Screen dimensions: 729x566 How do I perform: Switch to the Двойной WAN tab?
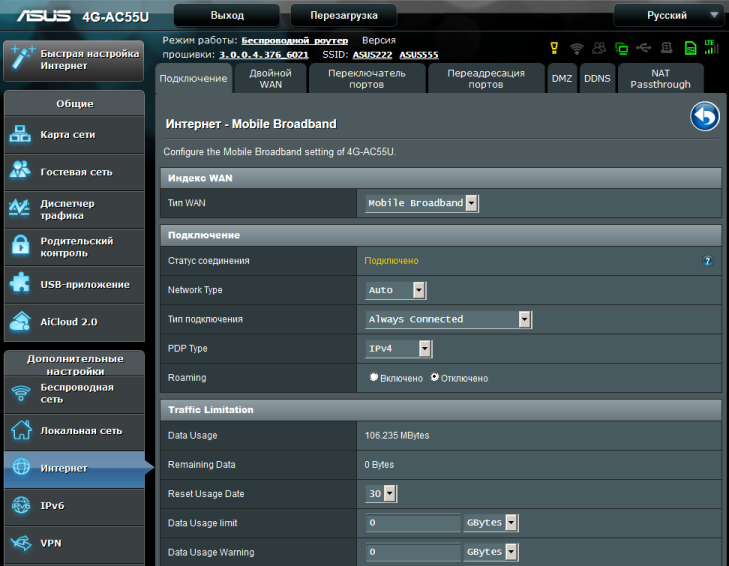pyautogui.click(x=271, y=79)
